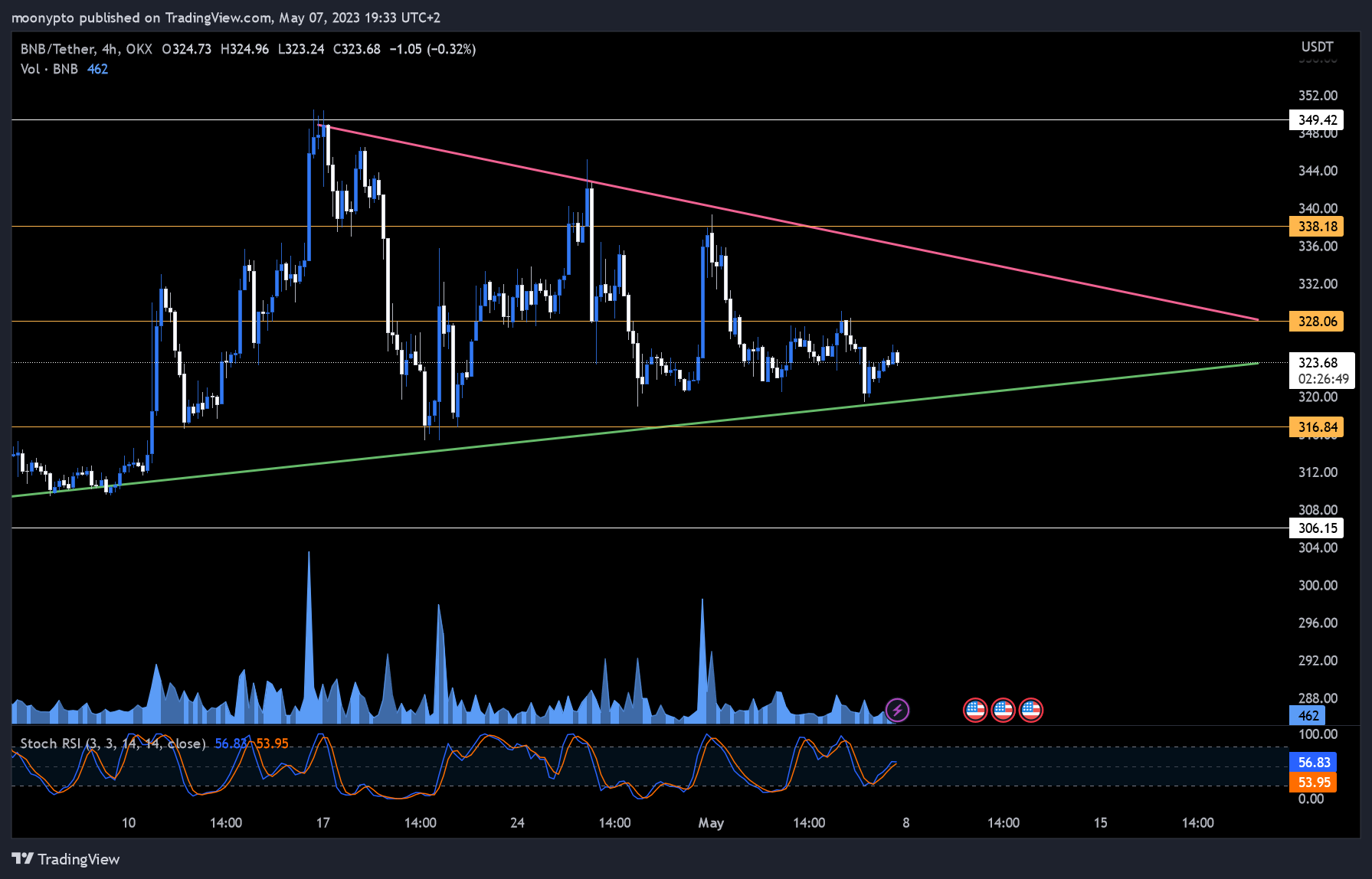Click the '15' date on the time axis
The image size is (1372, 879).
pyautogui.click(x=1101, y=823)
